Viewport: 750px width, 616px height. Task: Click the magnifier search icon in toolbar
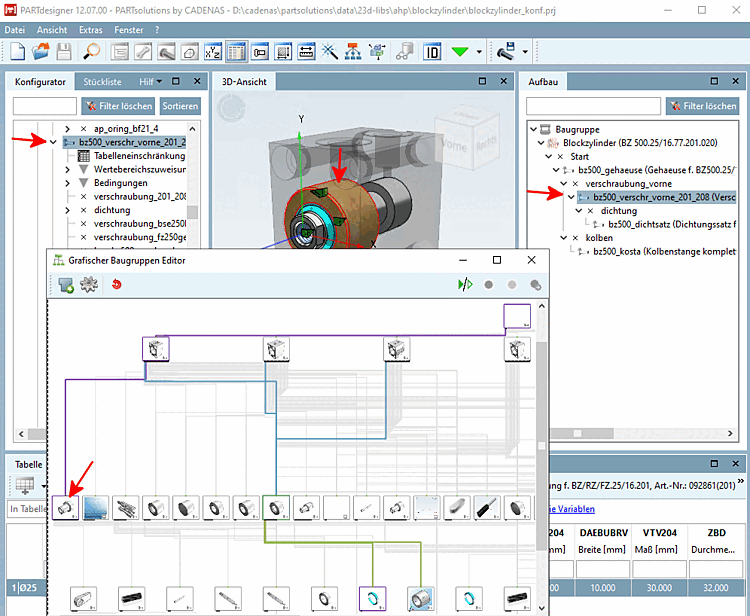point(91,51)
